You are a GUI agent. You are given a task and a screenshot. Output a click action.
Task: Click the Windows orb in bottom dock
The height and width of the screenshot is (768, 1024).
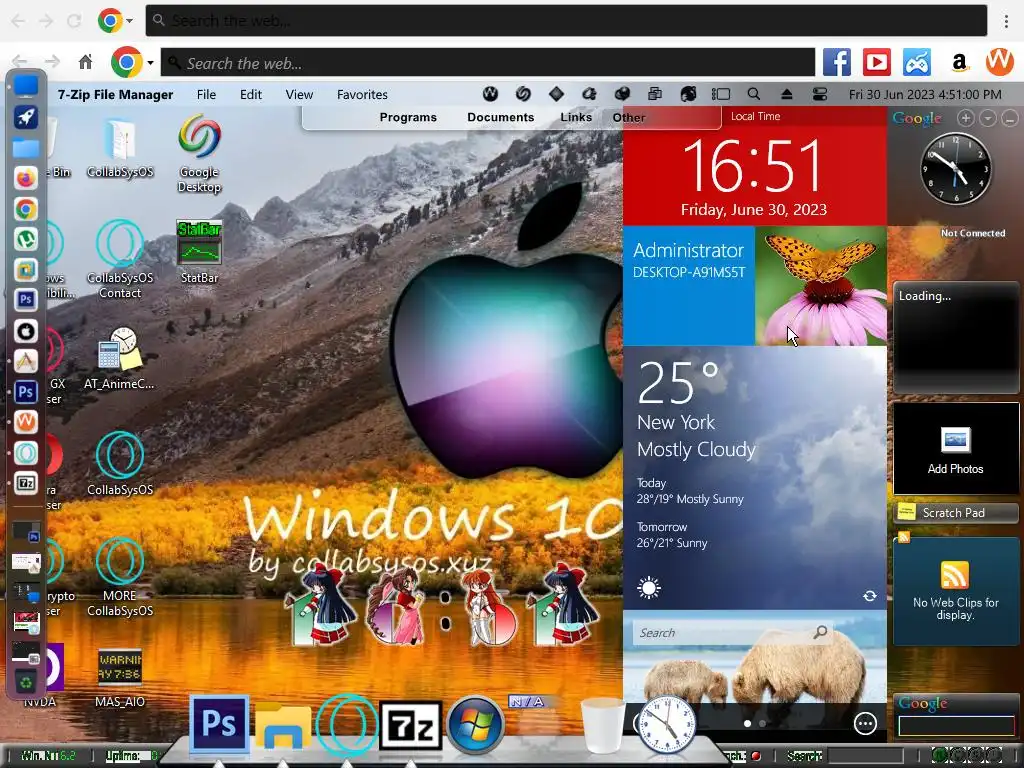coord(475,724)
